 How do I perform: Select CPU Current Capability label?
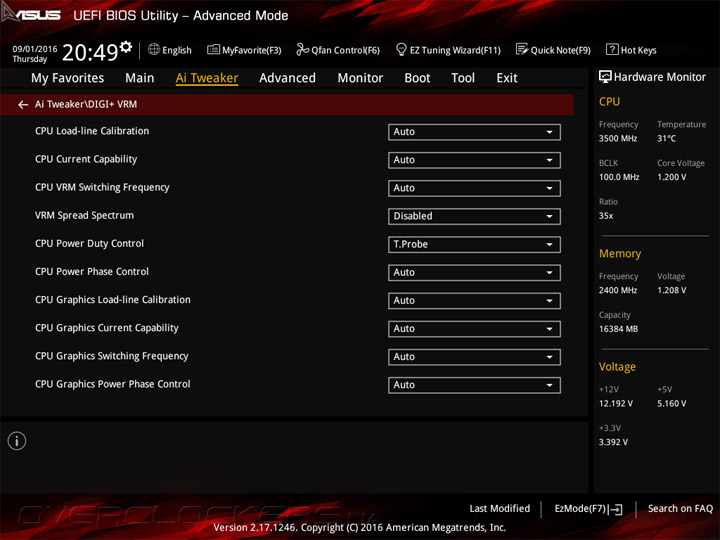tap(86, 159)
